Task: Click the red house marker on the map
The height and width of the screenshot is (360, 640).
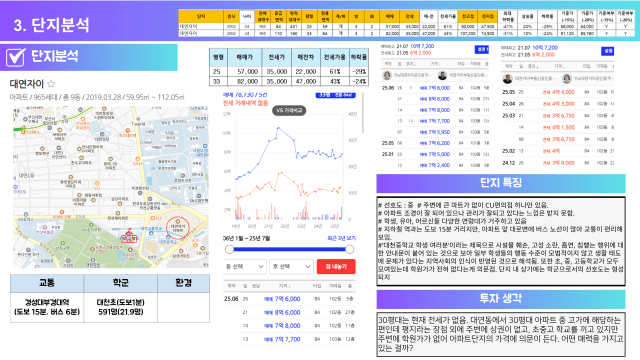Action: click(129, 236)
